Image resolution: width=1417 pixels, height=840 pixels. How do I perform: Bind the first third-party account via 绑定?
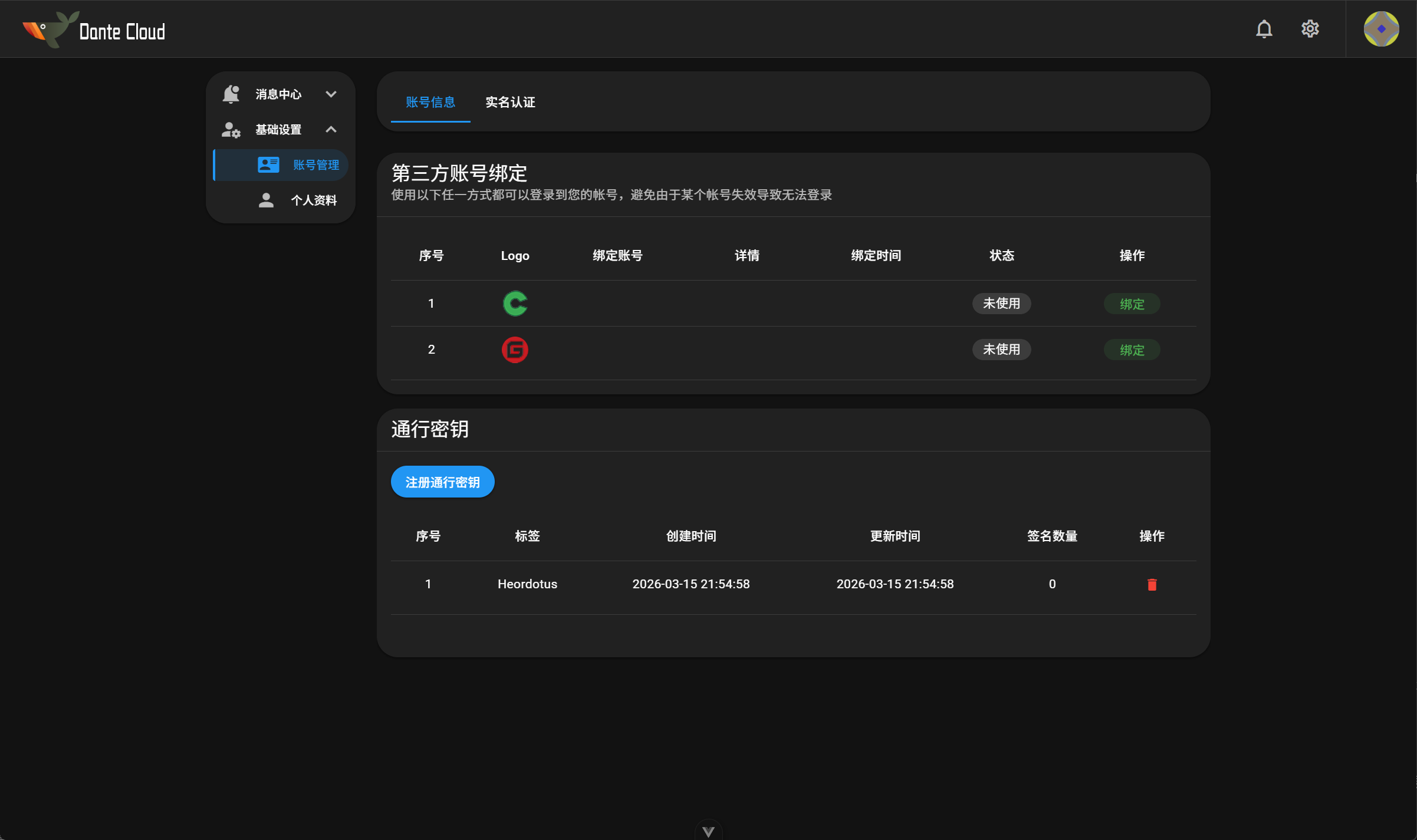point(1131,304)
